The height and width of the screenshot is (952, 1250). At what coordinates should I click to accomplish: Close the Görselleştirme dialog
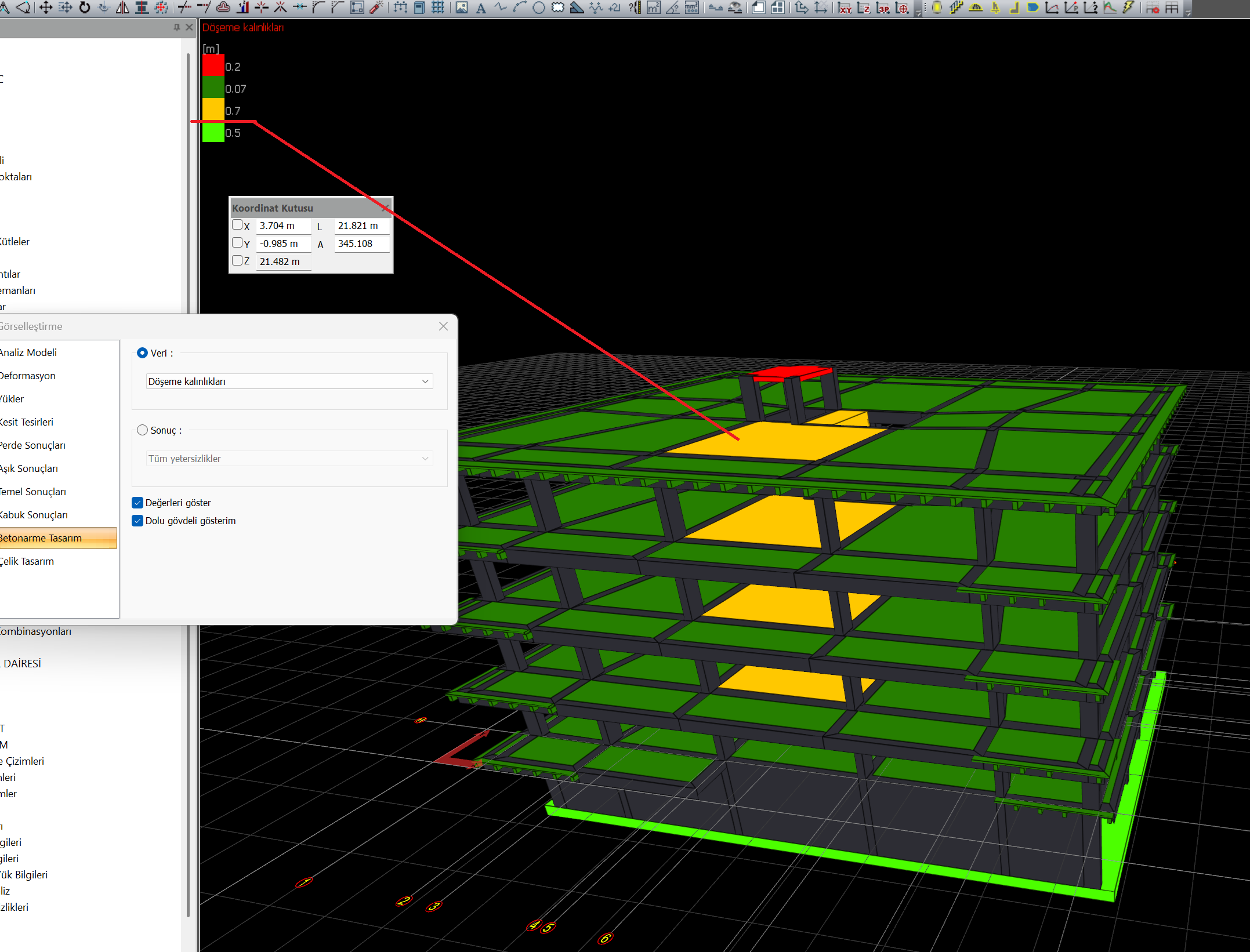pos(443,326)
